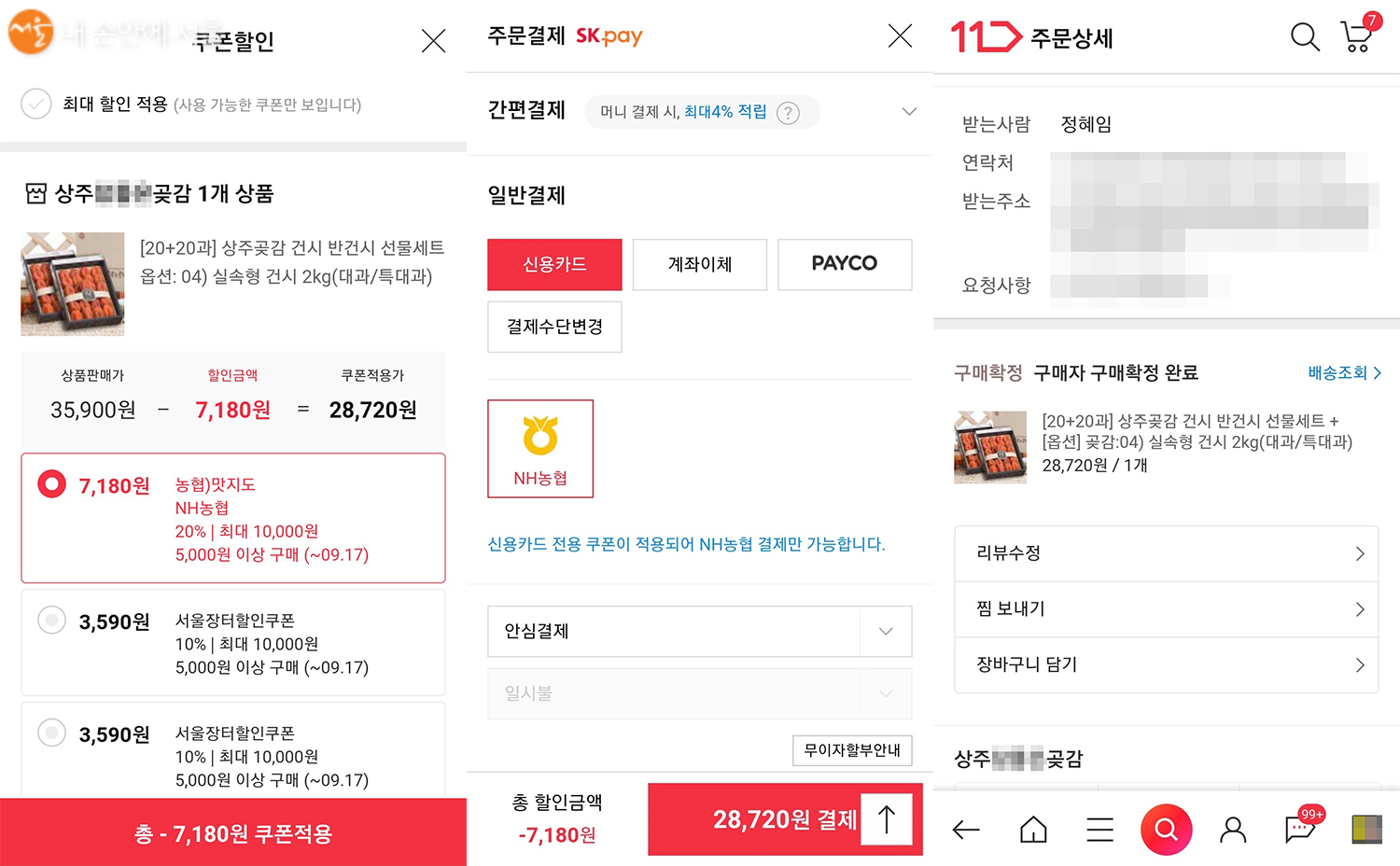
Task: Select the PAYCO payment tab
Action: [845, 265]
